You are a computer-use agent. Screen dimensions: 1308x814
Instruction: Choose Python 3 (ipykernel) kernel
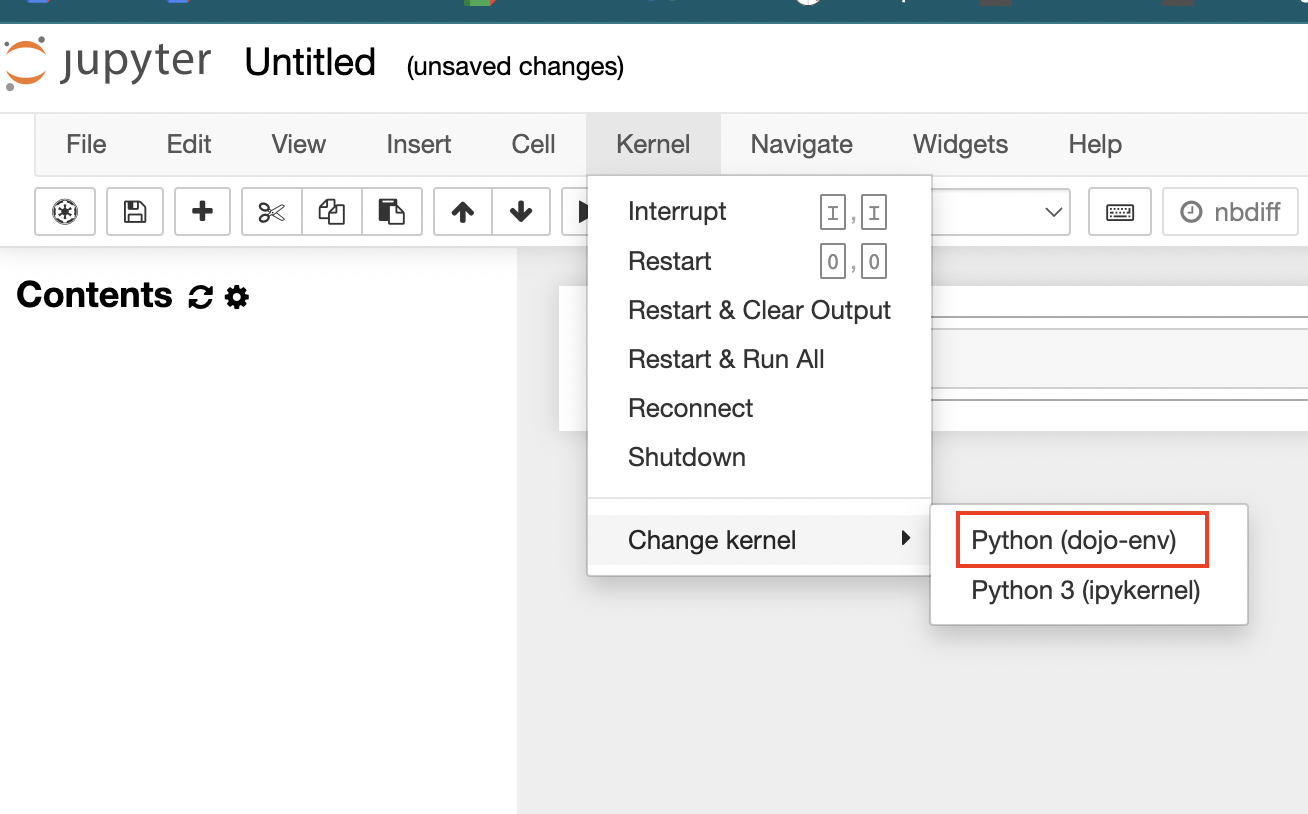1085,590
